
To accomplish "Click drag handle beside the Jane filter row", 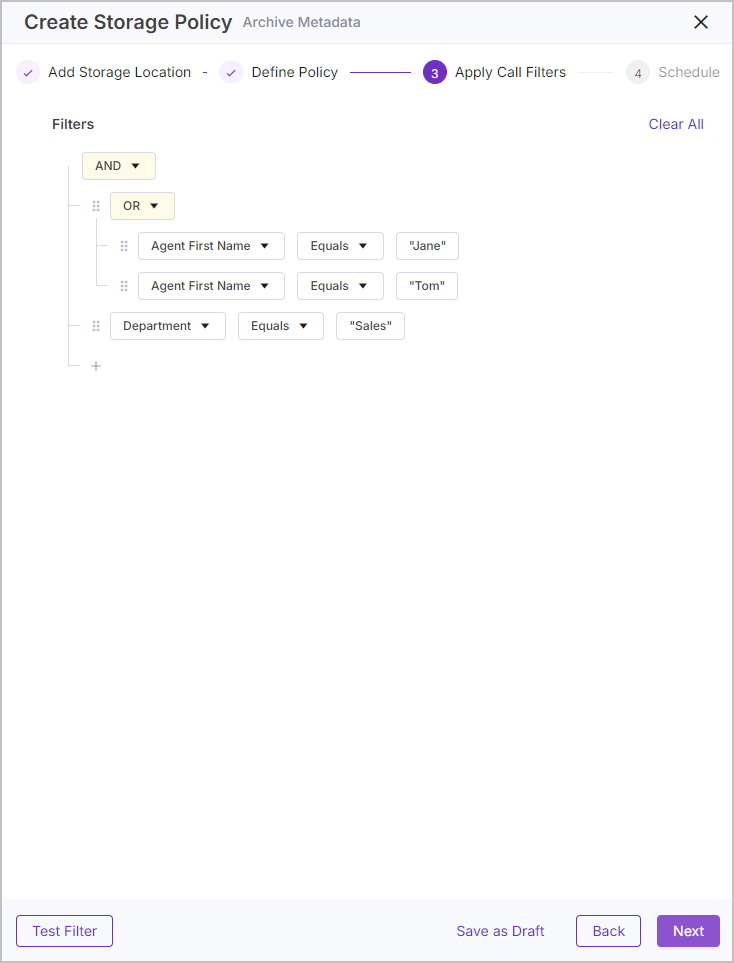I will click(x=124, y=246).
